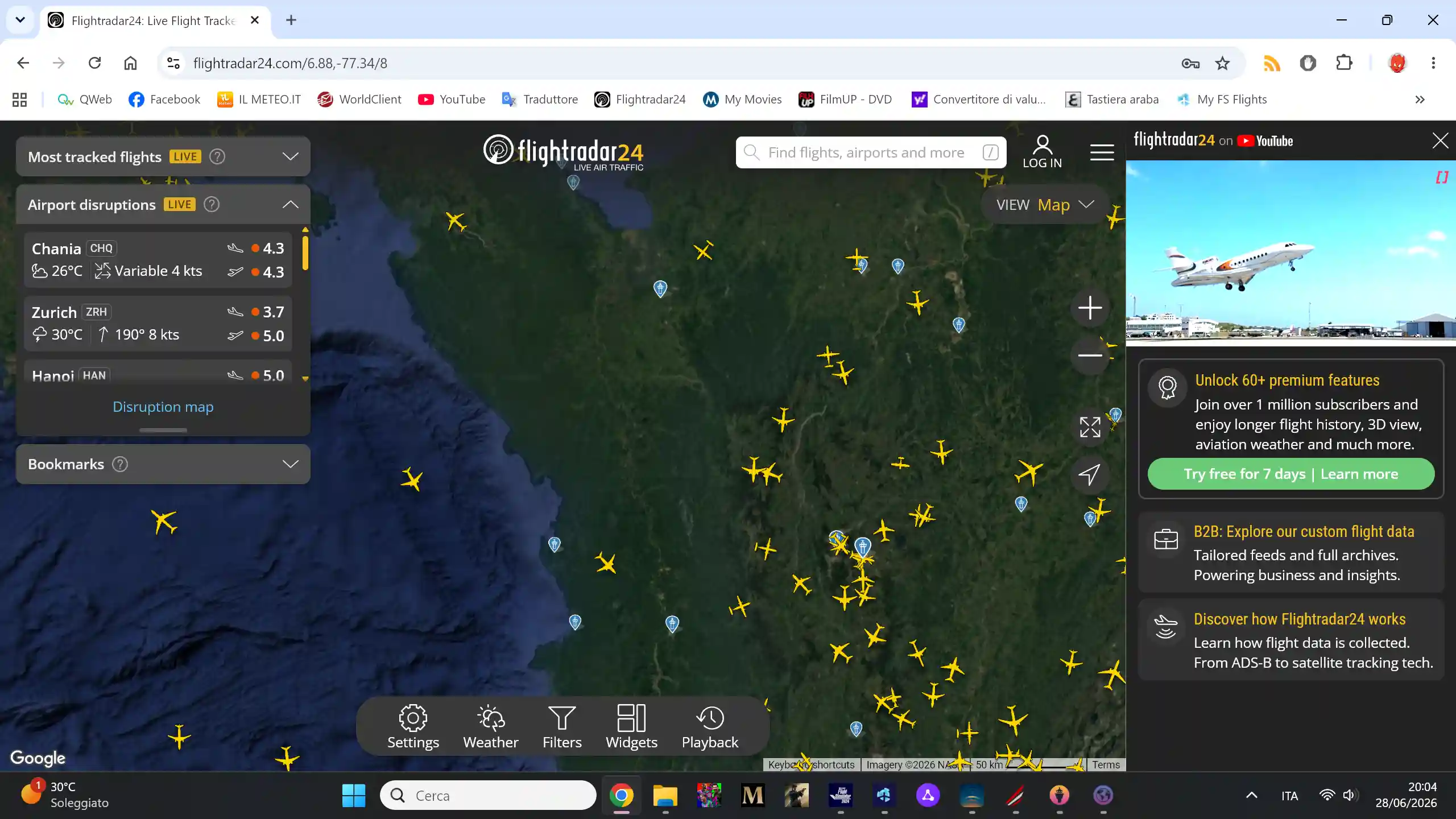Open the password manager key icon

click(1190, 63)
